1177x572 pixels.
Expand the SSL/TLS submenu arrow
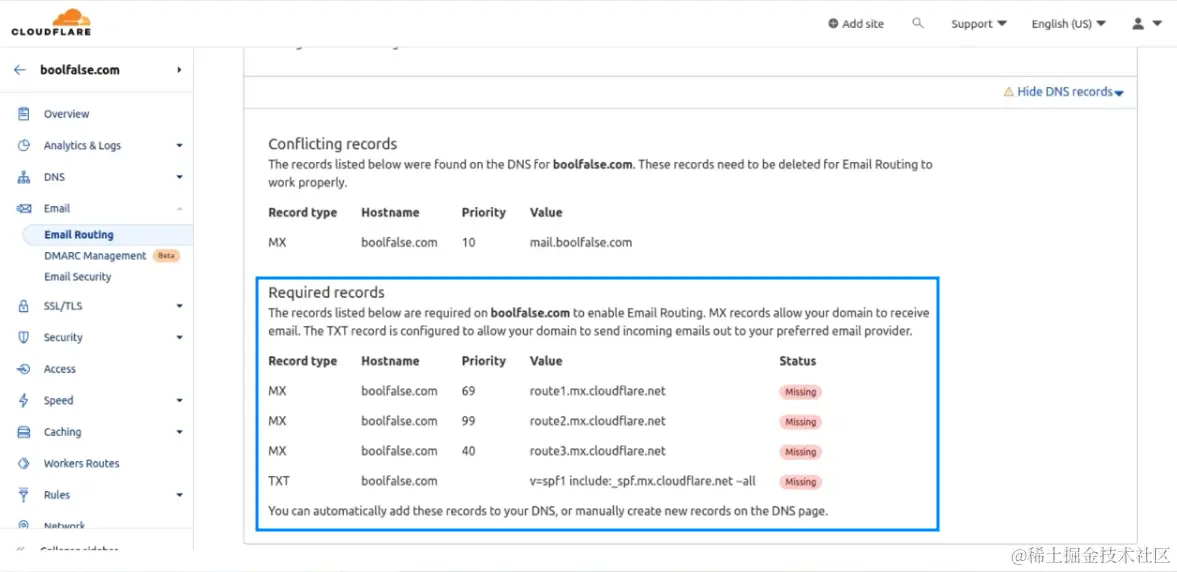179,306
